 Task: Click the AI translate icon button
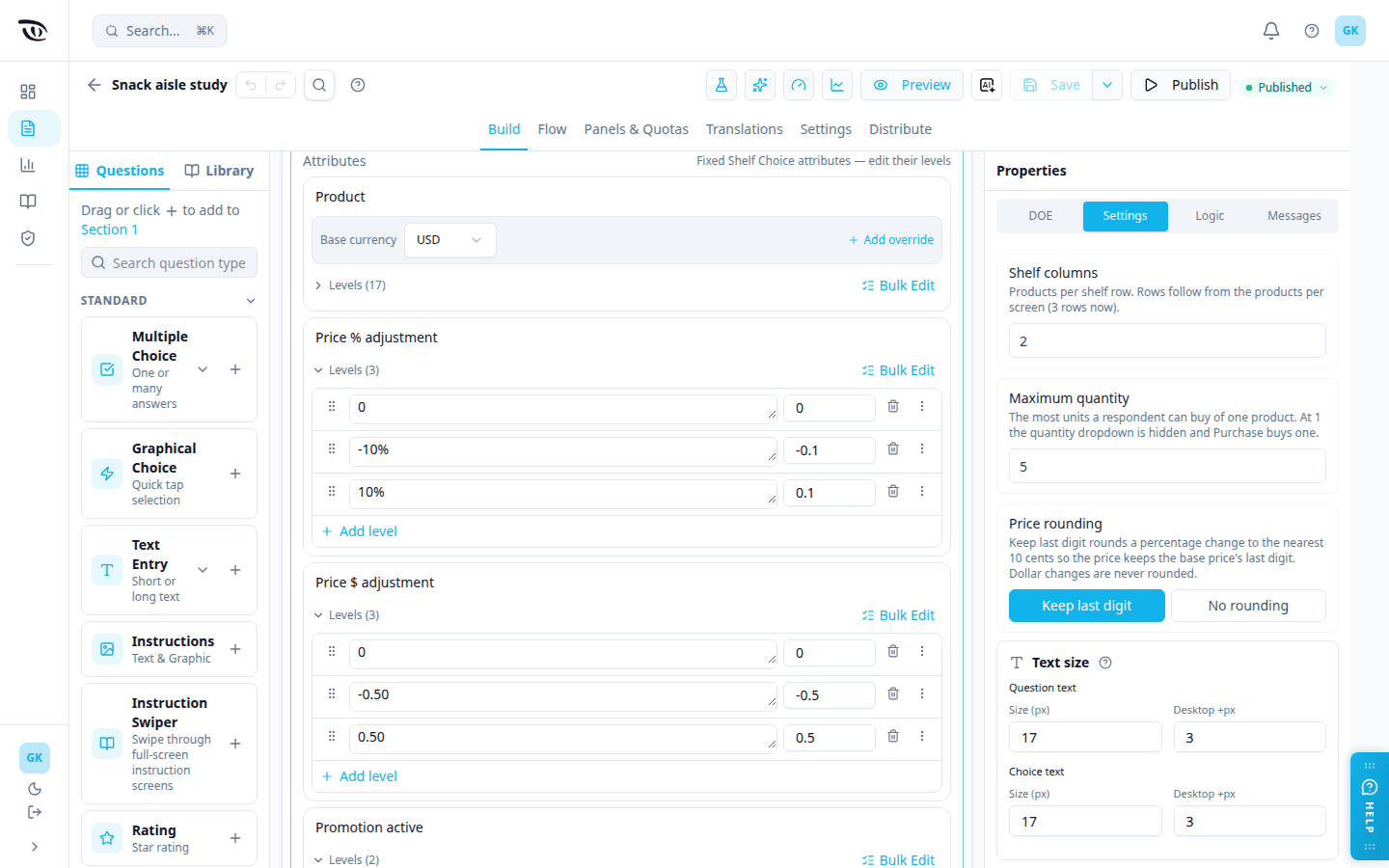click(987, 85)
